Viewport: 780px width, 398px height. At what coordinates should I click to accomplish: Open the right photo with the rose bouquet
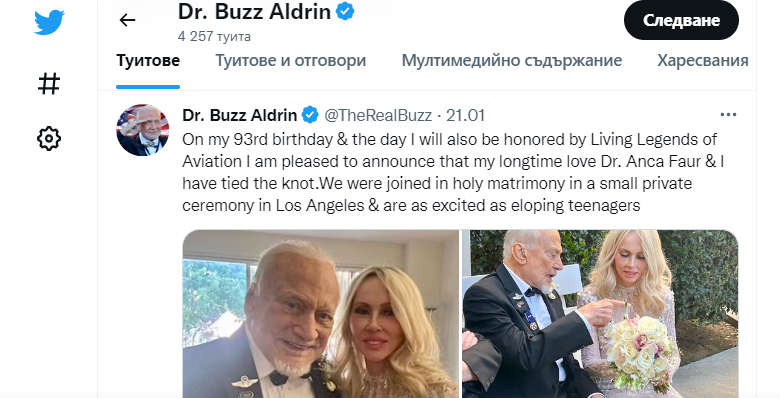(x=600, y=313)
